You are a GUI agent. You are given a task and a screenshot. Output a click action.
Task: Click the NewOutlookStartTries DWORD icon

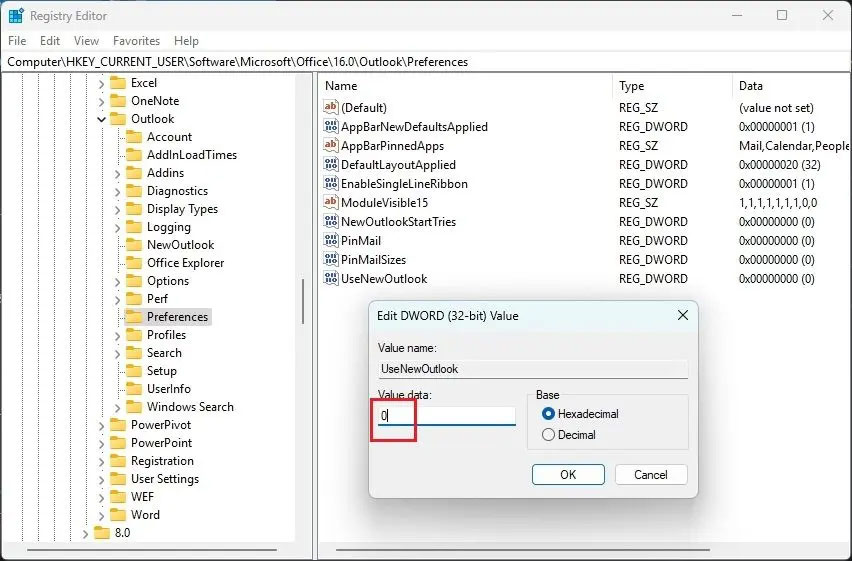click(330, 221)
